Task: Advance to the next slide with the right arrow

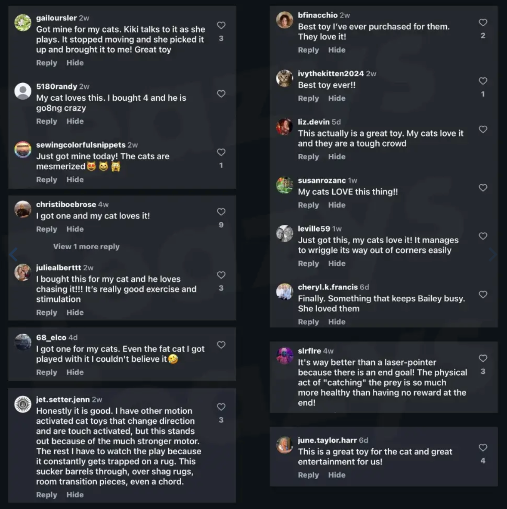Action: pos(493,254)
